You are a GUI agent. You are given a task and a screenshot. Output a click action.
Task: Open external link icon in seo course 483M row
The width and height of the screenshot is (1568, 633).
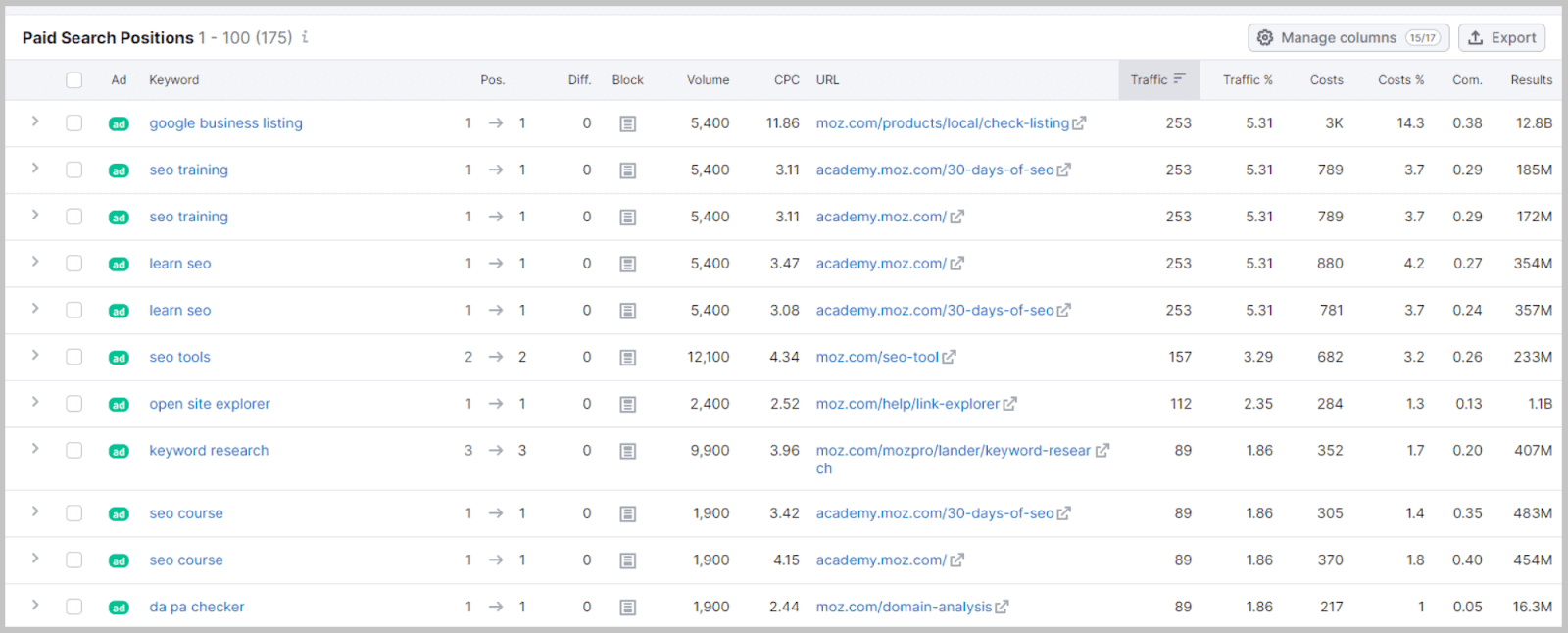coord(1063,513)
